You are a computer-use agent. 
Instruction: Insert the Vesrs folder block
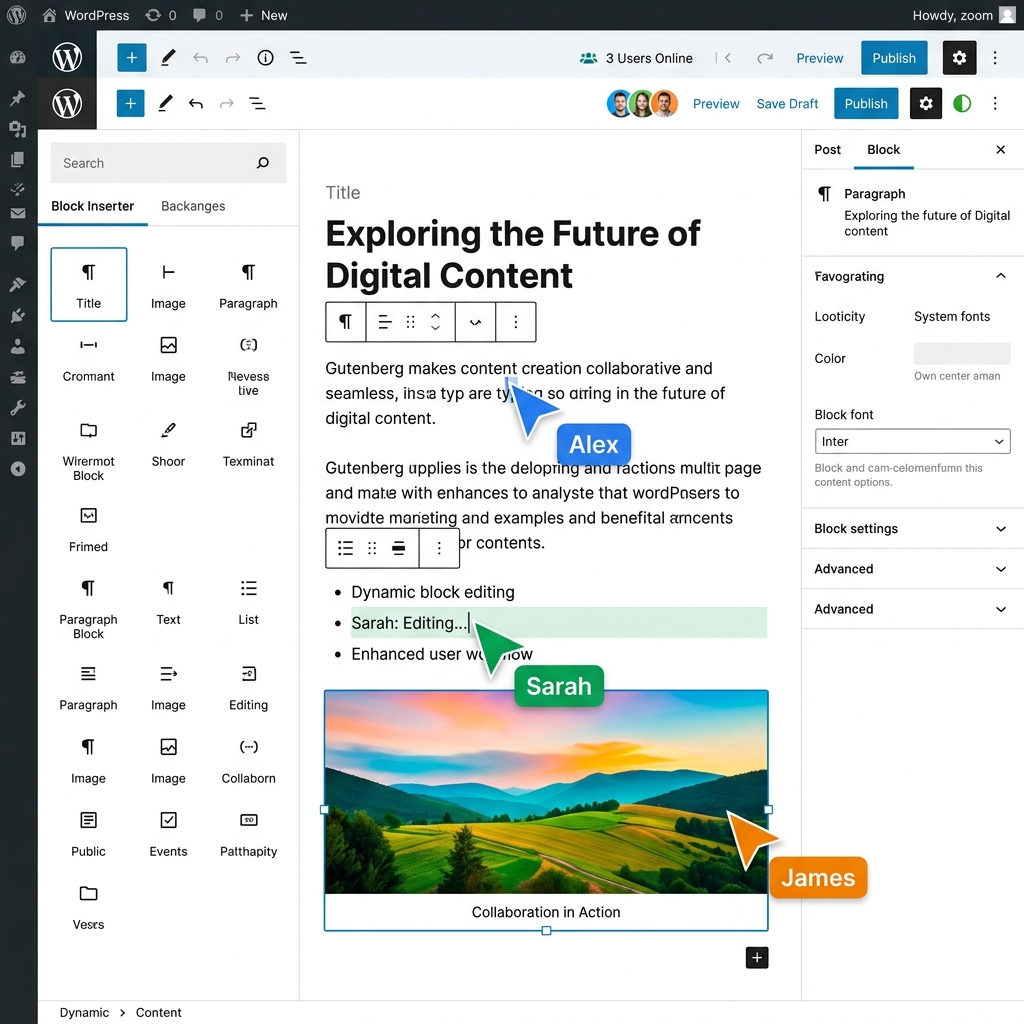88,907
